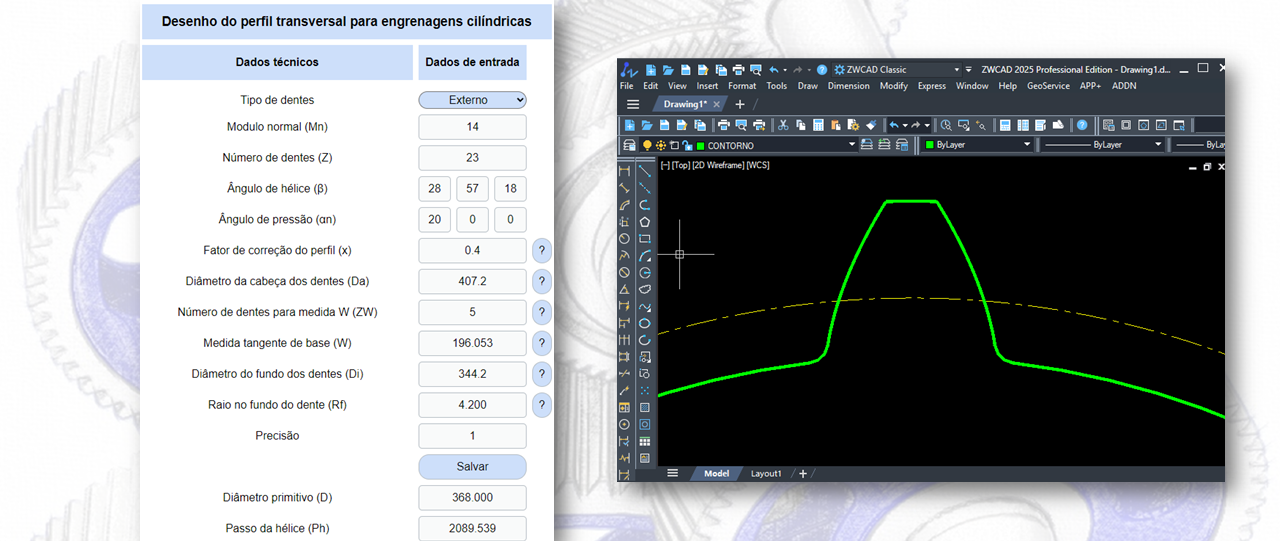Click the Print icon in standard toolbar
The height and width of the screenshot is (541, 1280).
(724, 125)
